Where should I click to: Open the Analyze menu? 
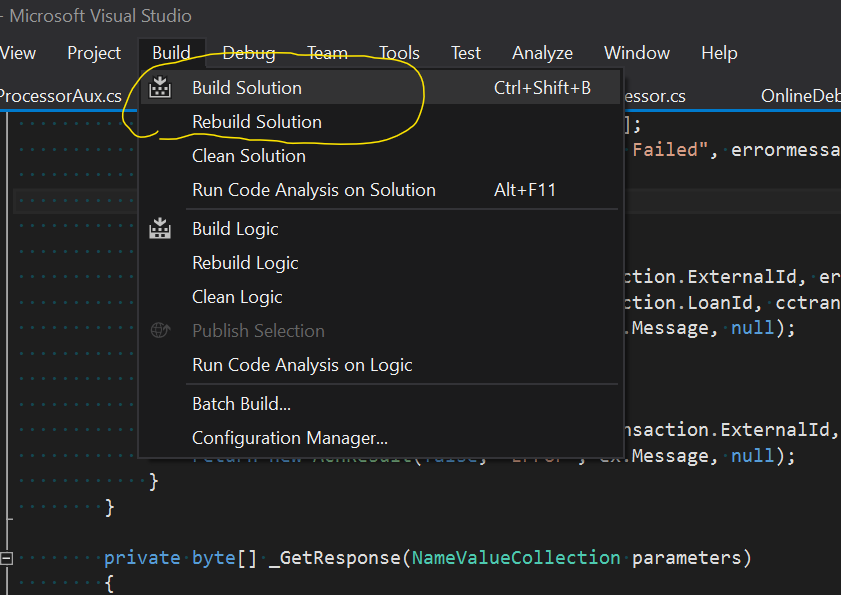coord(542,53)
